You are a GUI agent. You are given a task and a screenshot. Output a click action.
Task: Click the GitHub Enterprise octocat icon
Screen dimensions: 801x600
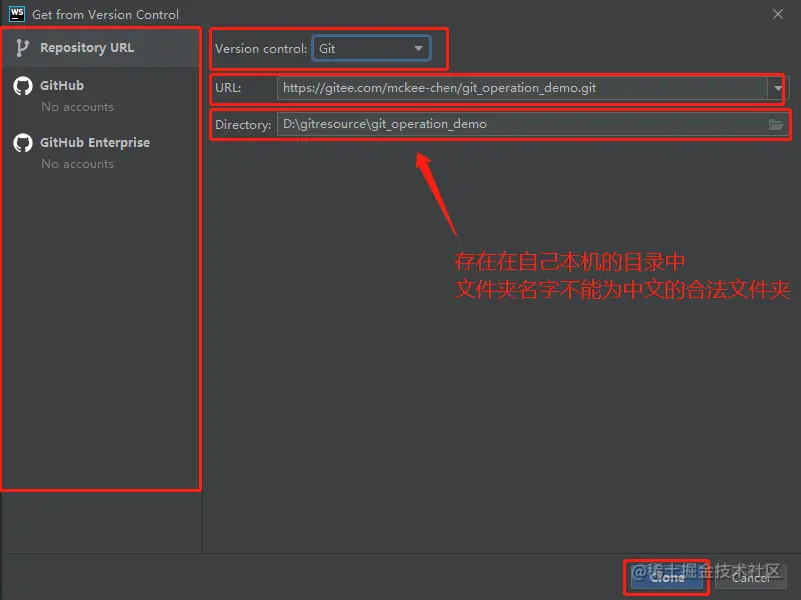tap(22, 143)
